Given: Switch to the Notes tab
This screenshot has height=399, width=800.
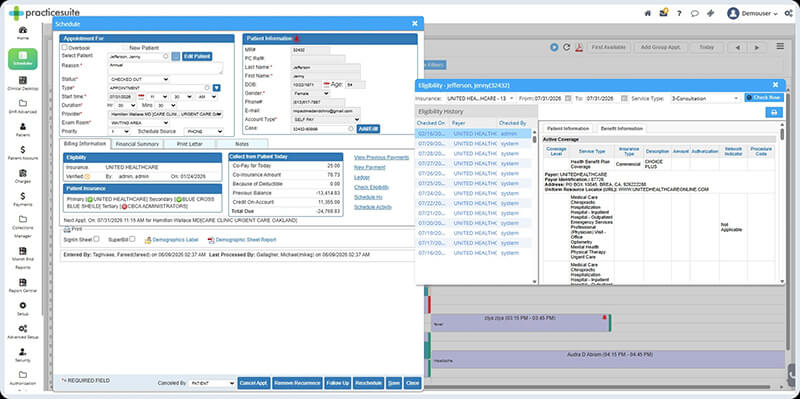Looking at the screenshot, I should (242, 144).
